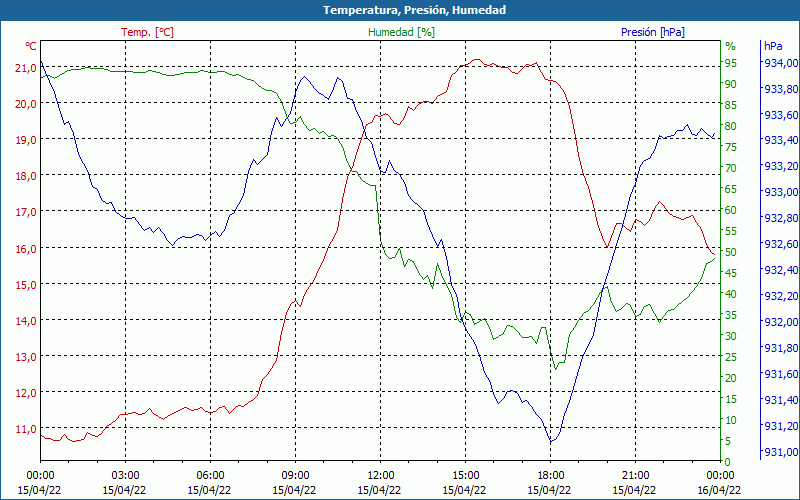Click the 09:00 time axis label
This screenshot has height=500, width=800.
point(295,476)
